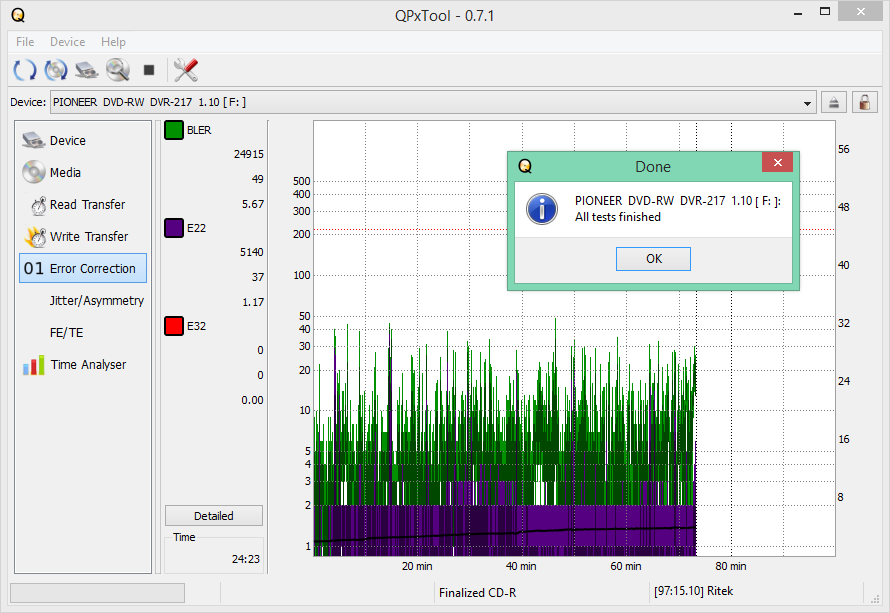Select the Error Correction panel
The image size is (890, 613).
(x=83, y=268)
